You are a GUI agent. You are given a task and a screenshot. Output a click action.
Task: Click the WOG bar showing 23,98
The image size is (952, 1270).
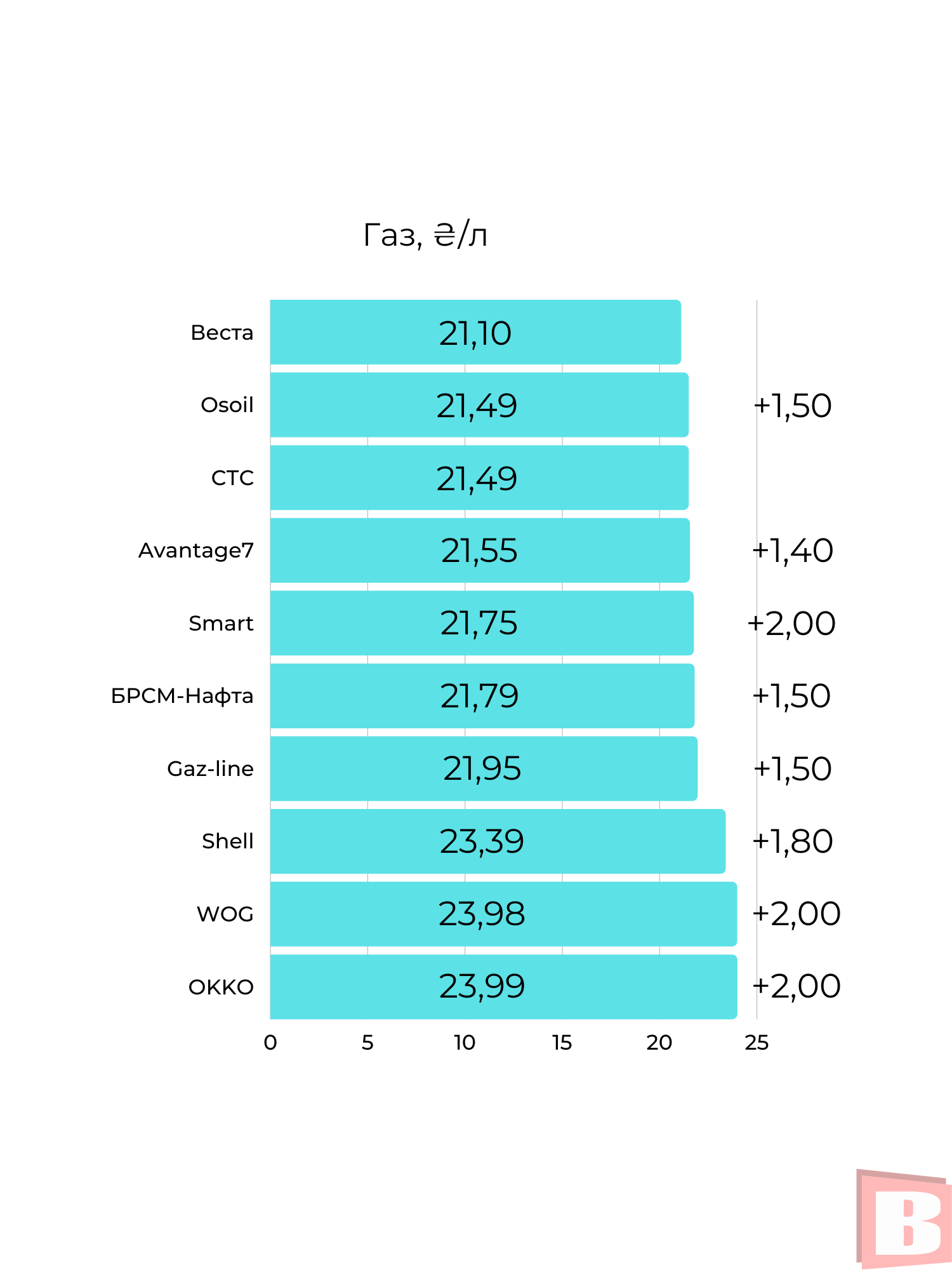(x=503, y=914)
